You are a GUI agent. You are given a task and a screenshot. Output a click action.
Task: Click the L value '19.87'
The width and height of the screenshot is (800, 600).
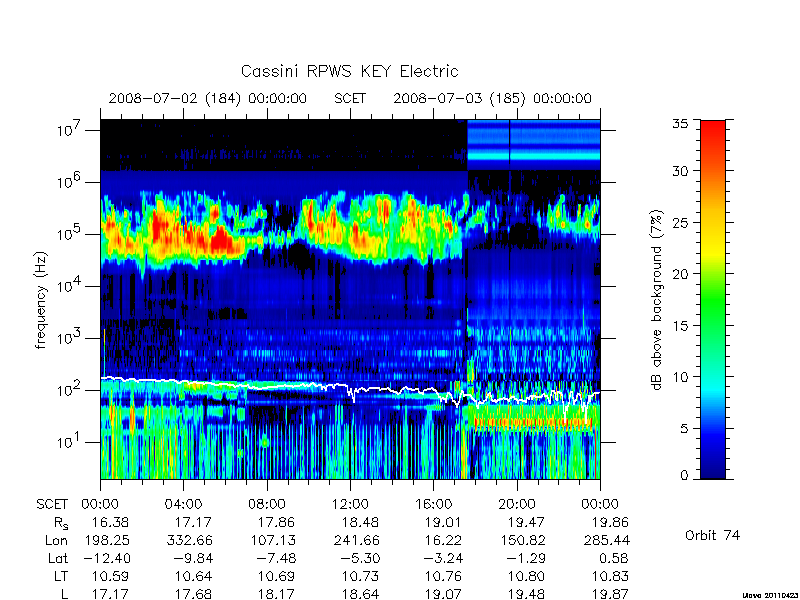pos(610,594)
